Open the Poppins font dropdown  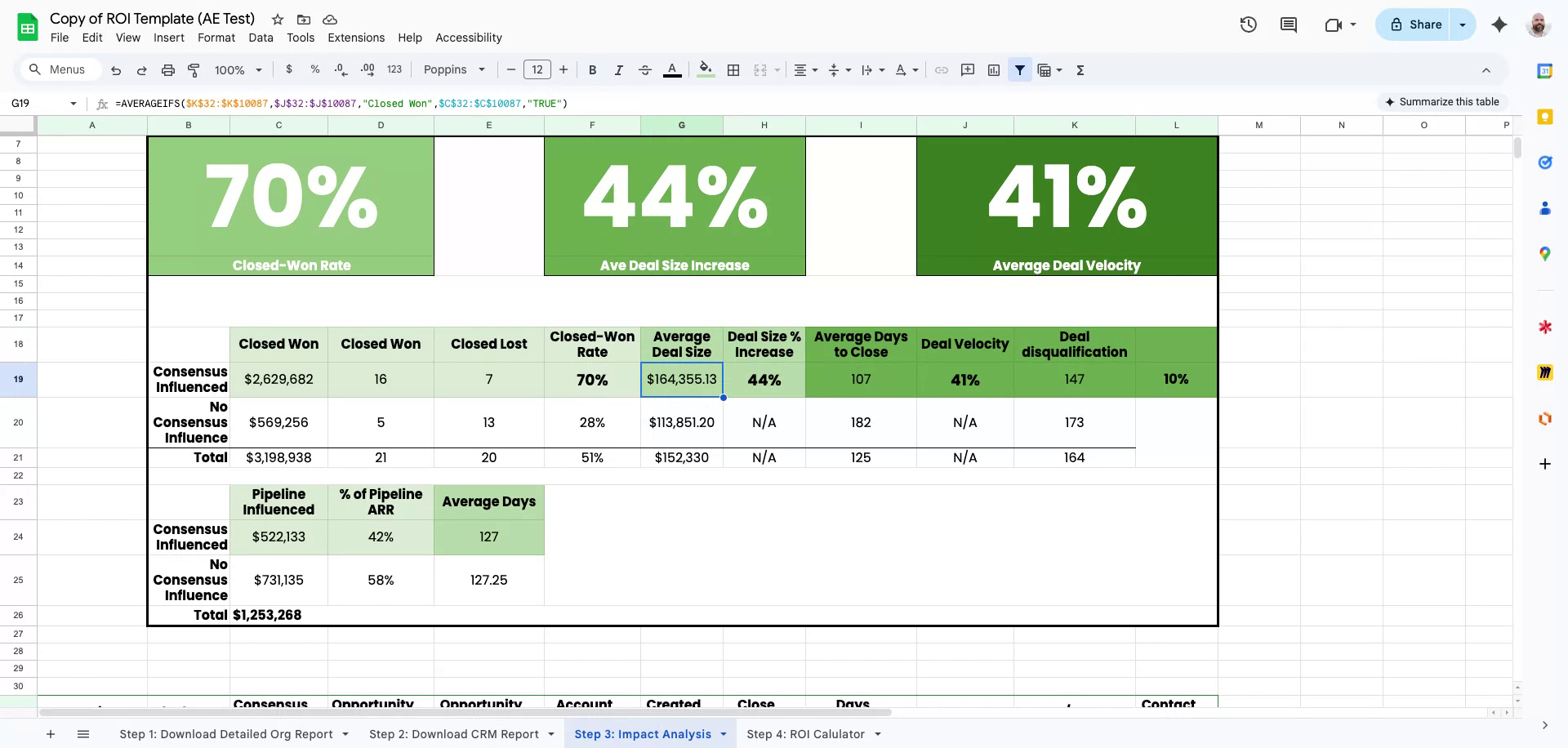[454, 70]
